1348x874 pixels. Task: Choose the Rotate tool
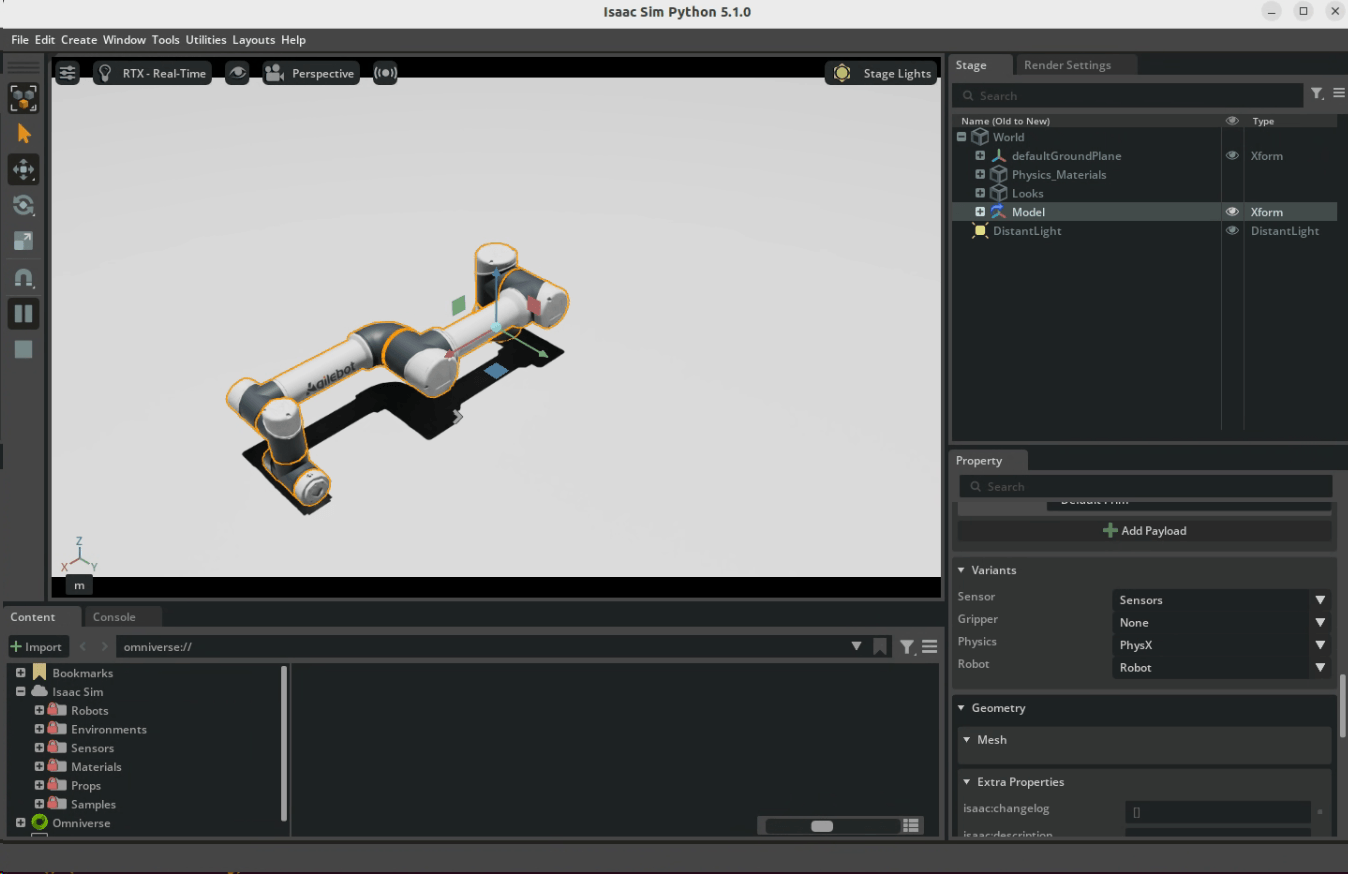(24, 205)
